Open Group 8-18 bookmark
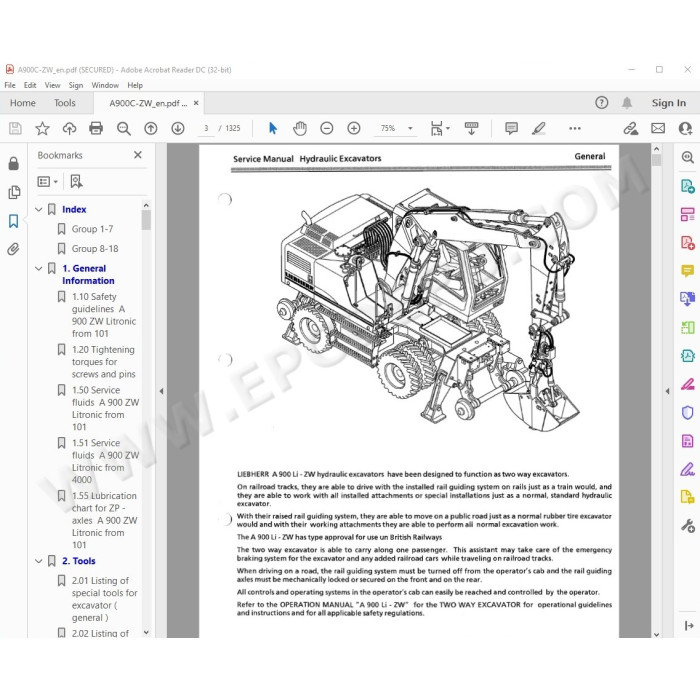The width and height of the screenshot is (700, 700). (x=95, y=249)
